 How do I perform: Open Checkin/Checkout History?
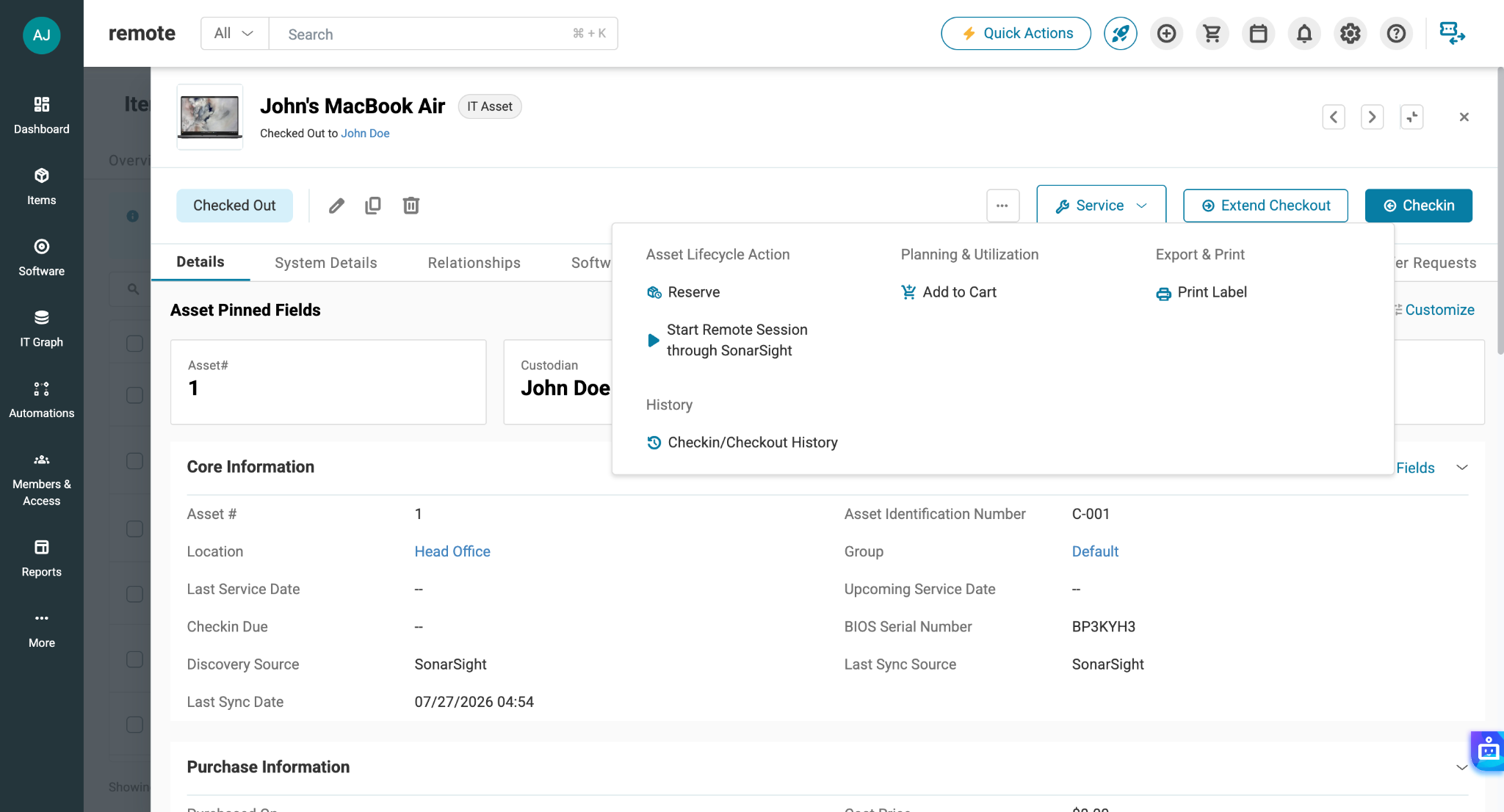[742, 443]
